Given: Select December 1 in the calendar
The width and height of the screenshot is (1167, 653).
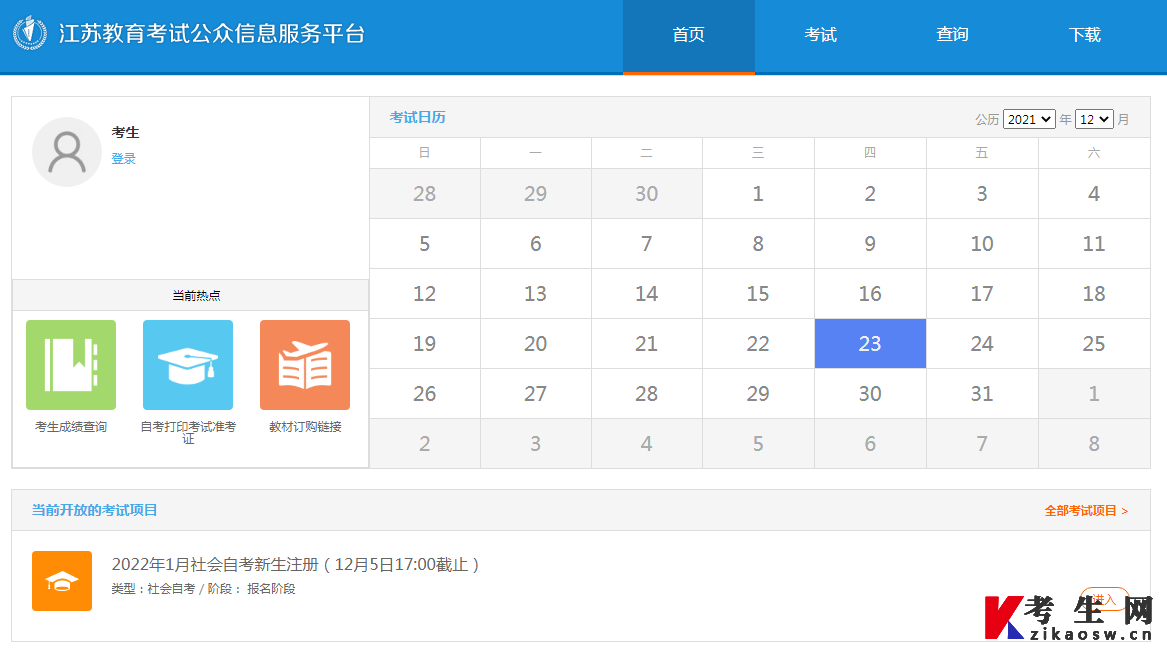Looking at the screenshot, I should coord(758,194).
